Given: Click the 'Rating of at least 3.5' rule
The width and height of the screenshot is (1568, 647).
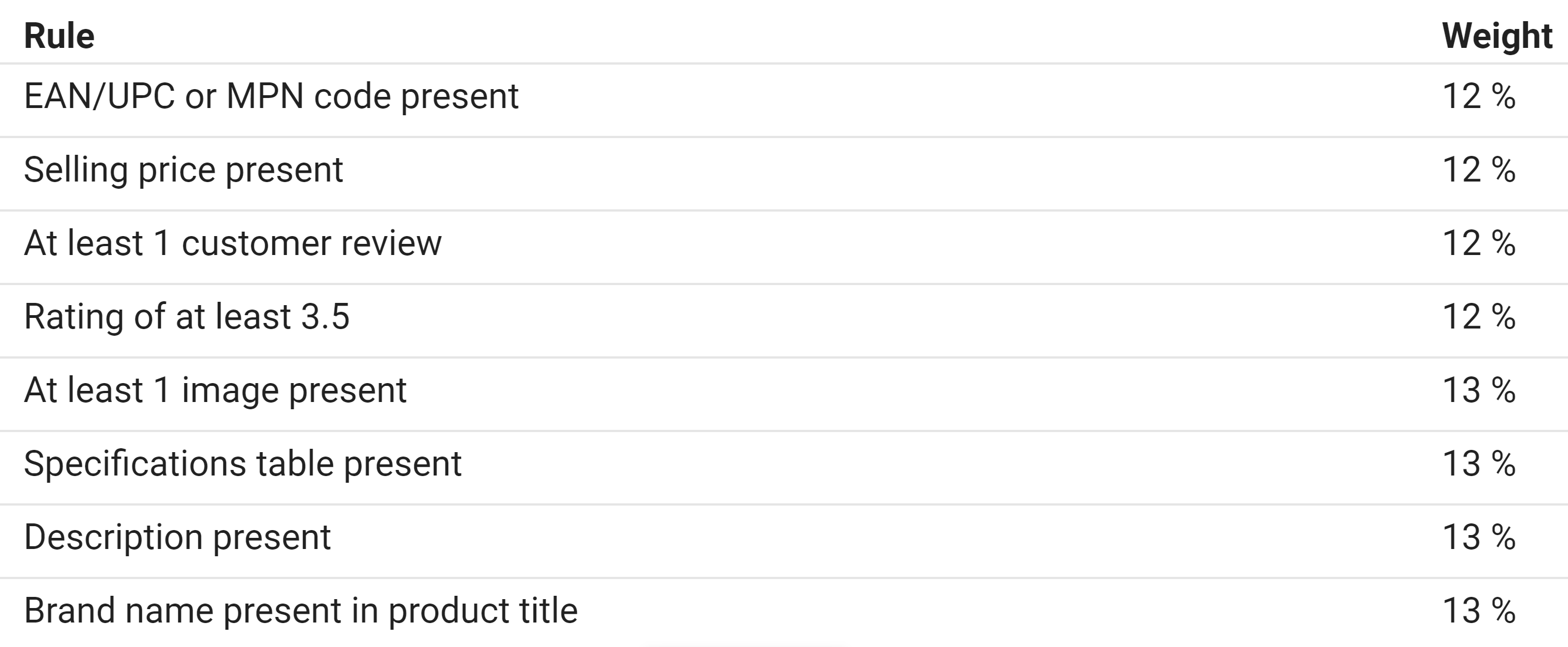Looking at the screenshot, I should [x=187, y=316].
